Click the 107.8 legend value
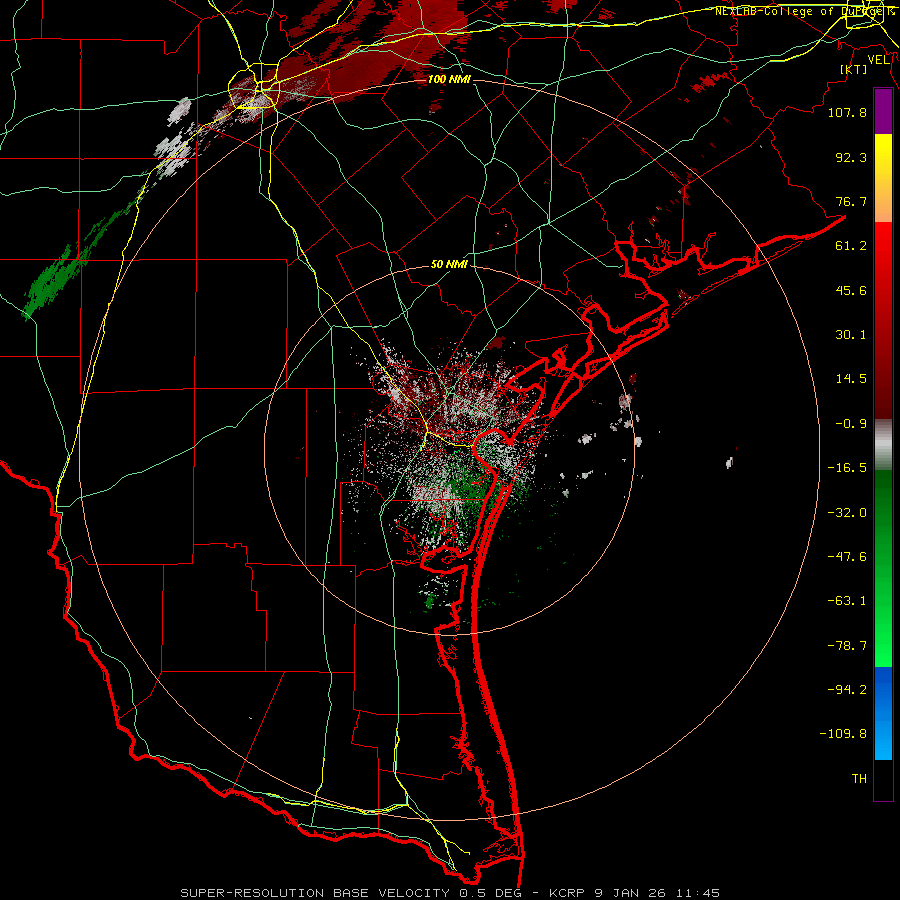This screenshot has height=900, width=900. coord(847,112)
